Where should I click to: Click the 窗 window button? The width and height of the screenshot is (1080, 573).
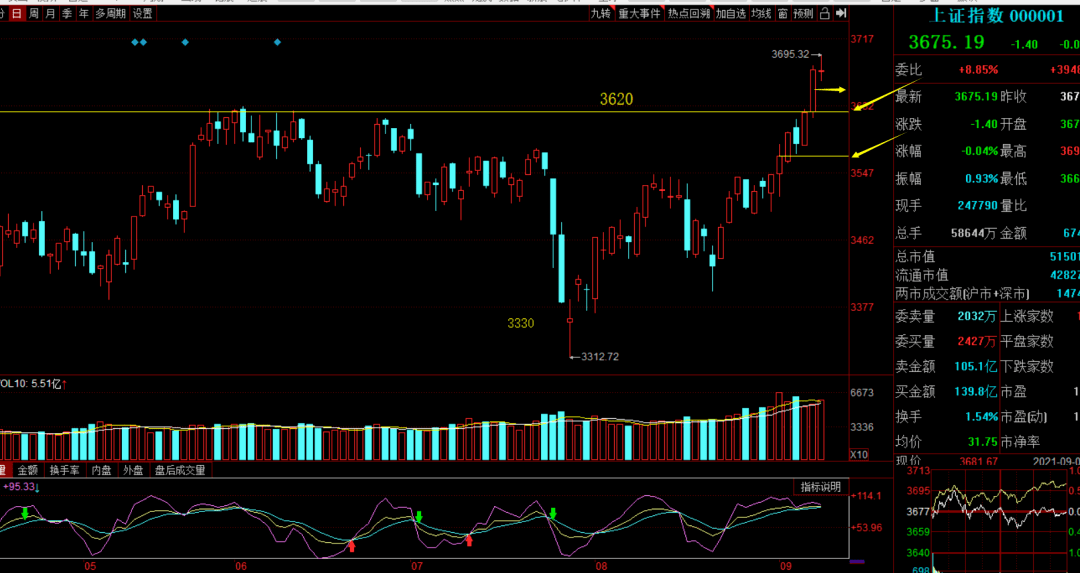782,14
